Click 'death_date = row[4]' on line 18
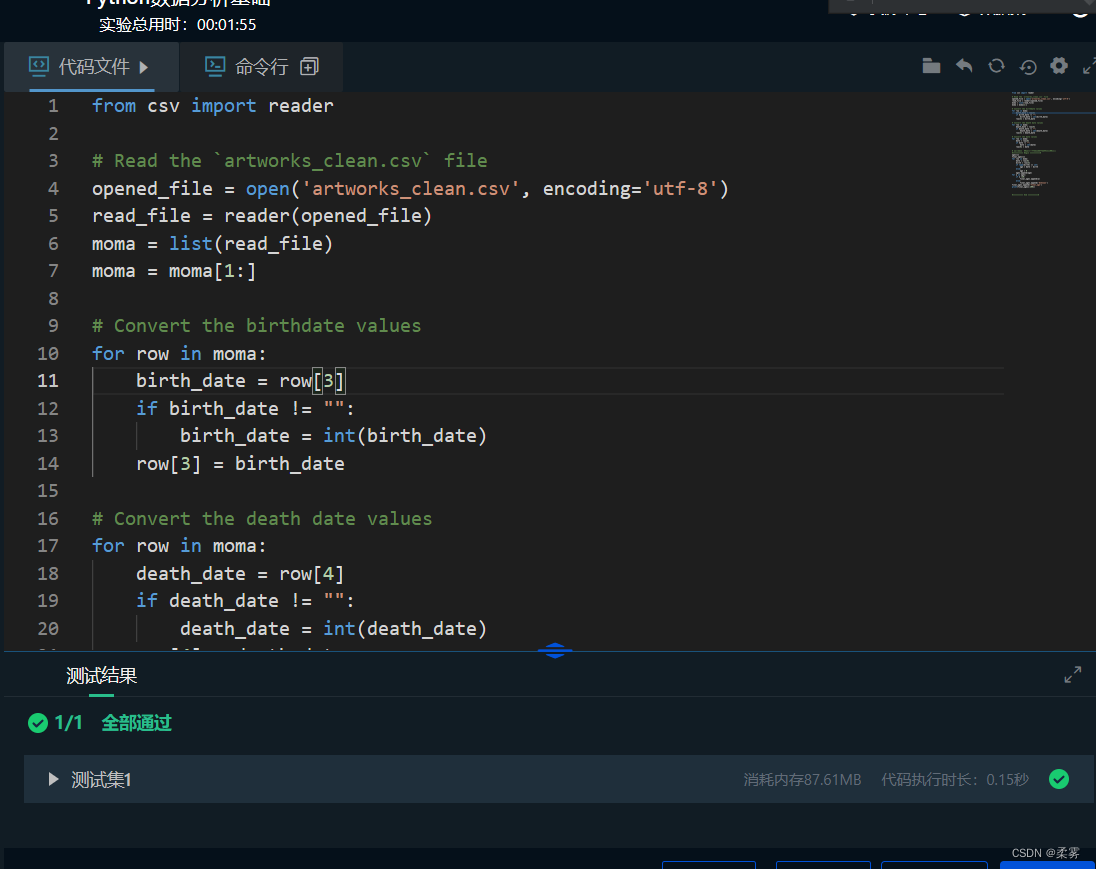Screen dimensions: 1096x869 (x=240, y=574)
